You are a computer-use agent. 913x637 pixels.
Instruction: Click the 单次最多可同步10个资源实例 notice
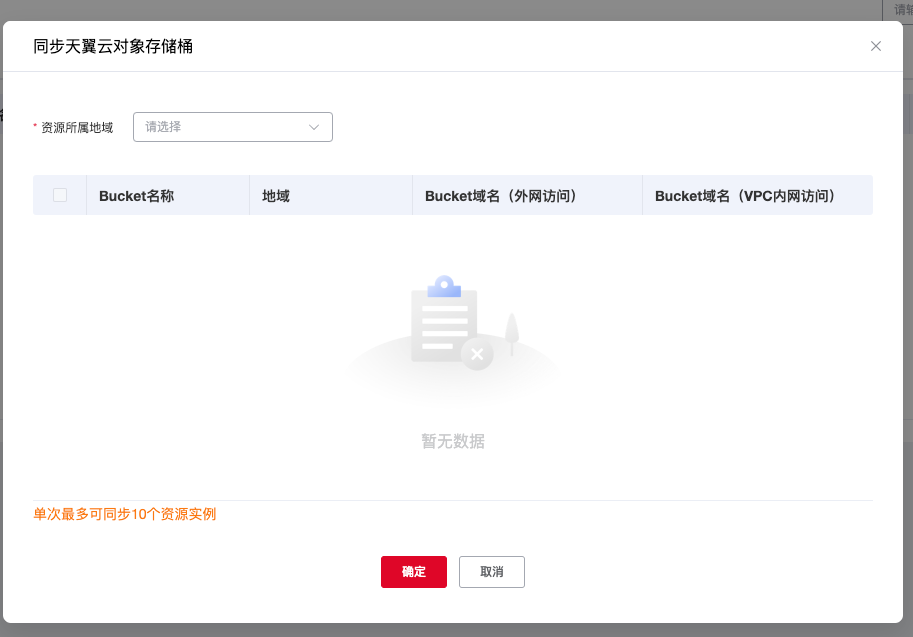click(125, 514)
